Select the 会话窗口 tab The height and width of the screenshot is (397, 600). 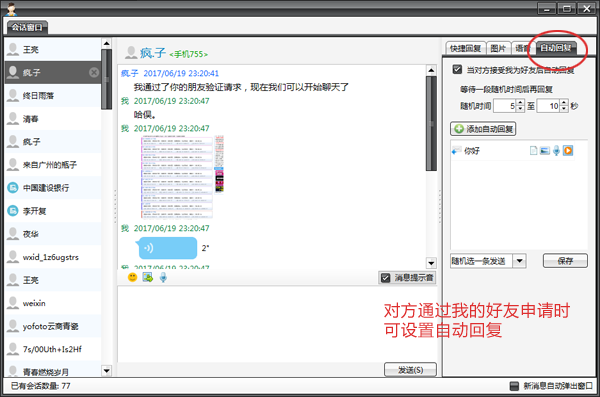[27, 27]
